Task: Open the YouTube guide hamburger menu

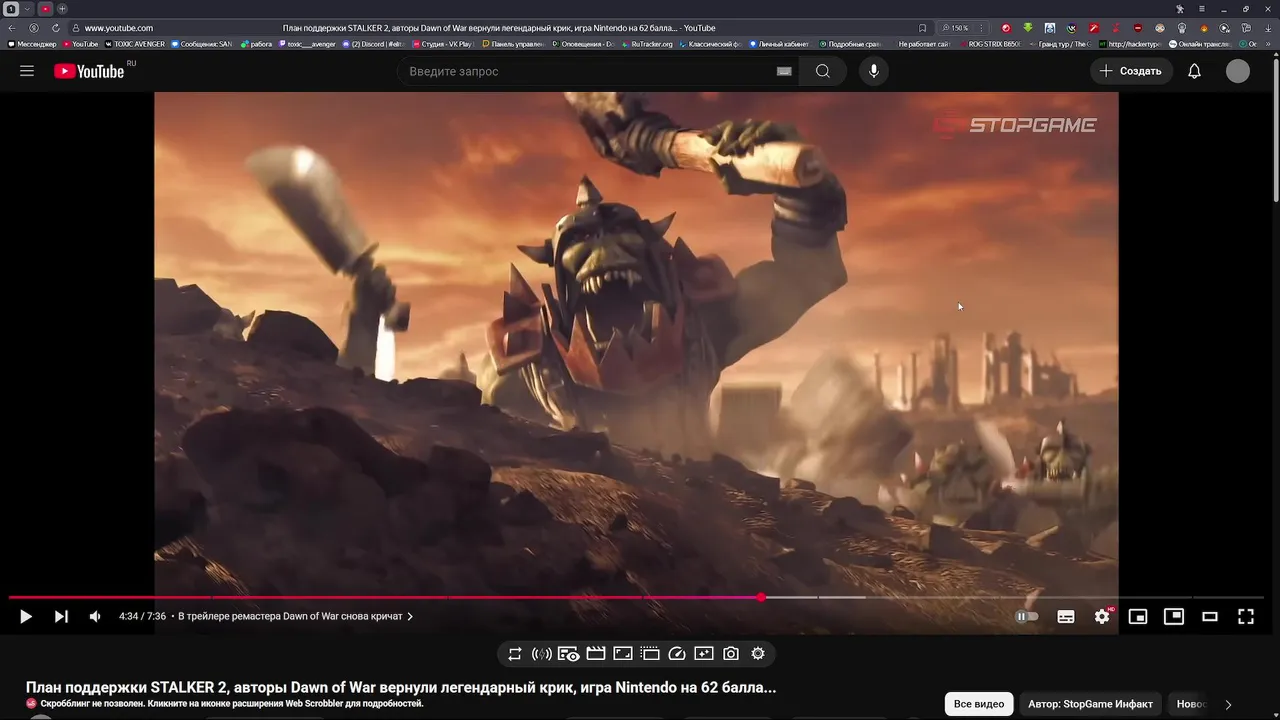Action: click(x=27, y=71)
